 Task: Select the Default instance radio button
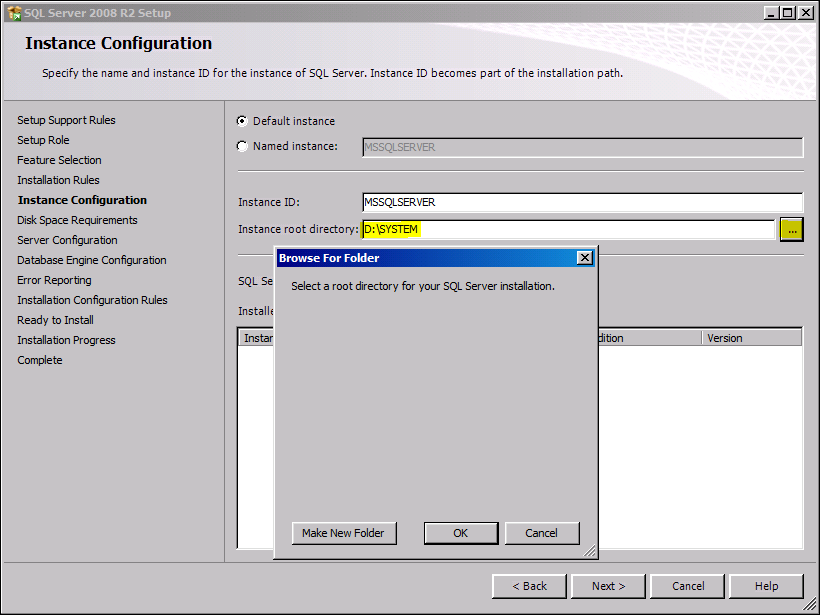pyautogui.click(x=242, y=121)
